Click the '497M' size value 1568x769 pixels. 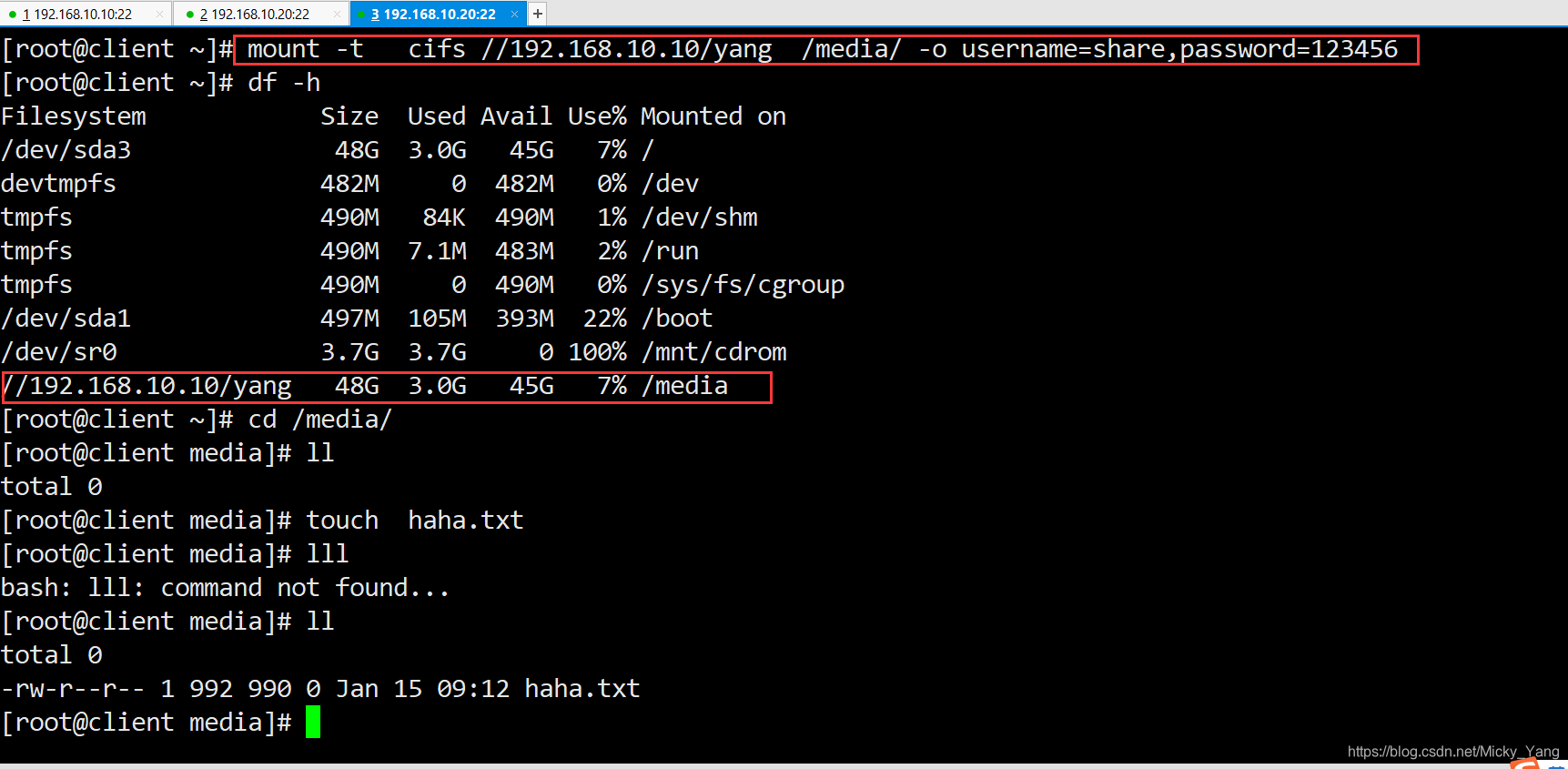349,319
